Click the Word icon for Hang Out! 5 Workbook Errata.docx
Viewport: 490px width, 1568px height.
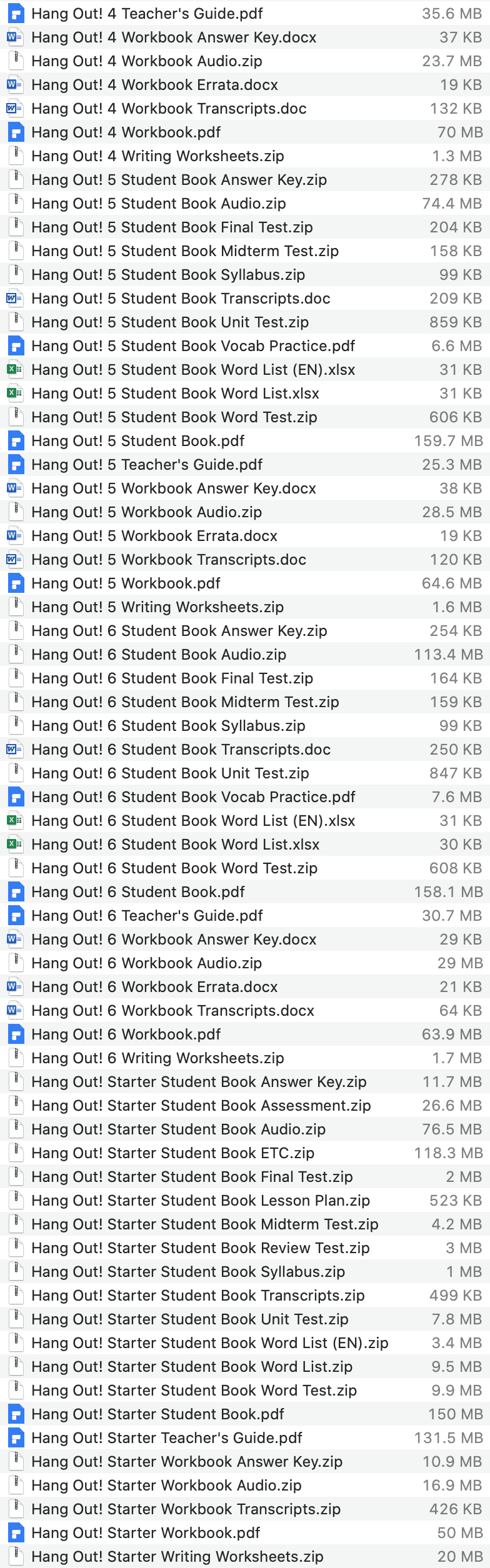click(14, 535)
